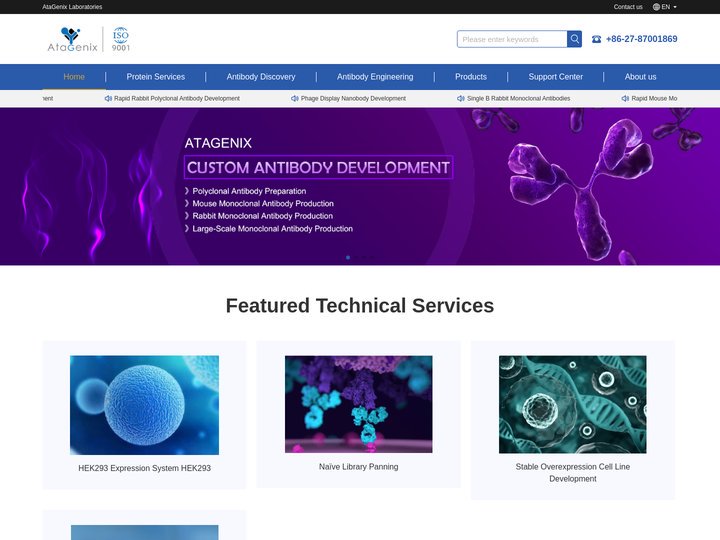Select Polyclonal Antibody Preparation in banner
The image size is (720, 540).
[249, 191]
